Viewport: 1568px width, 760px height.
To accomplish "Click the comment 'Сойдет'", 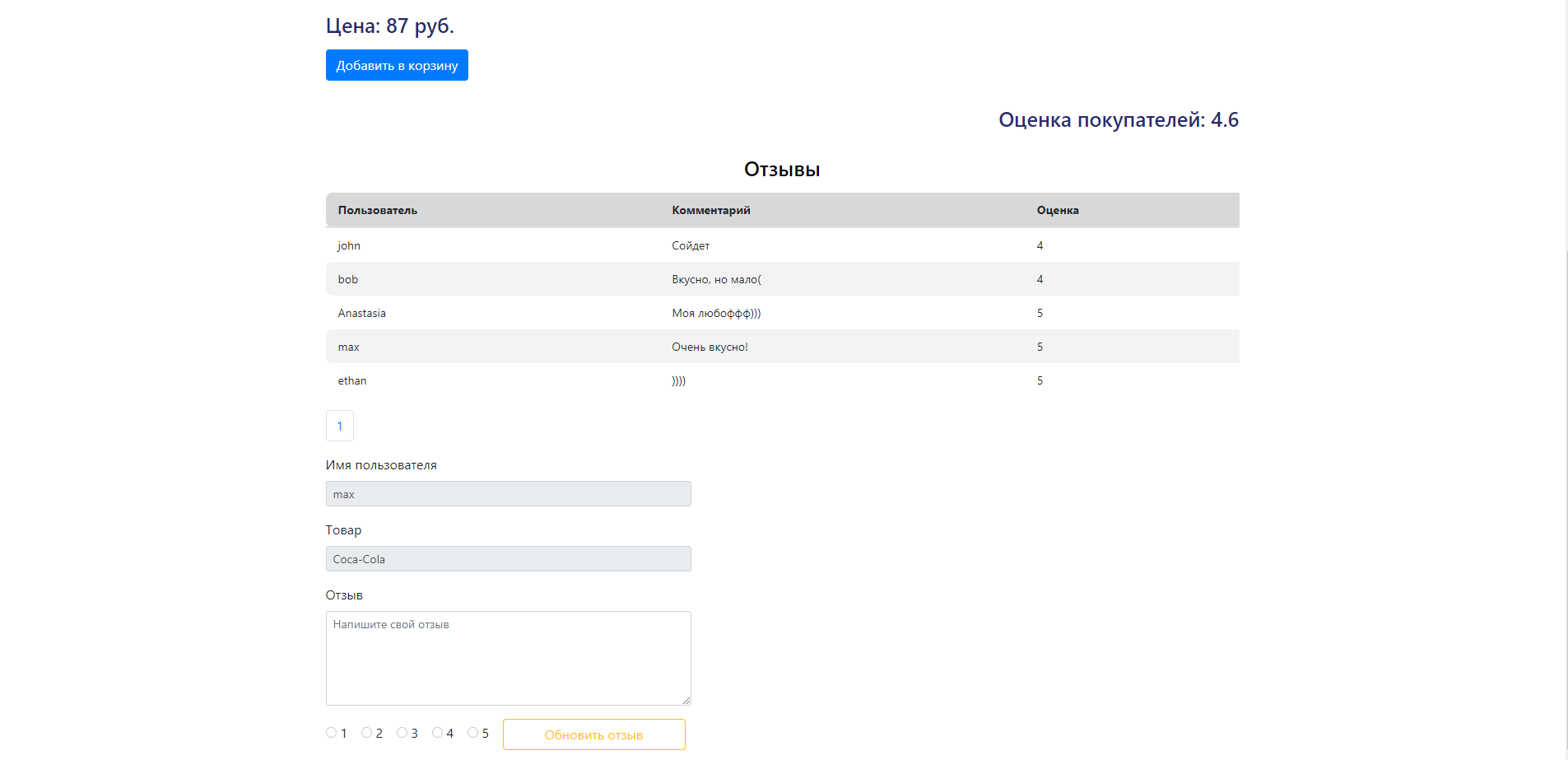I will click(x=691, y=245).
